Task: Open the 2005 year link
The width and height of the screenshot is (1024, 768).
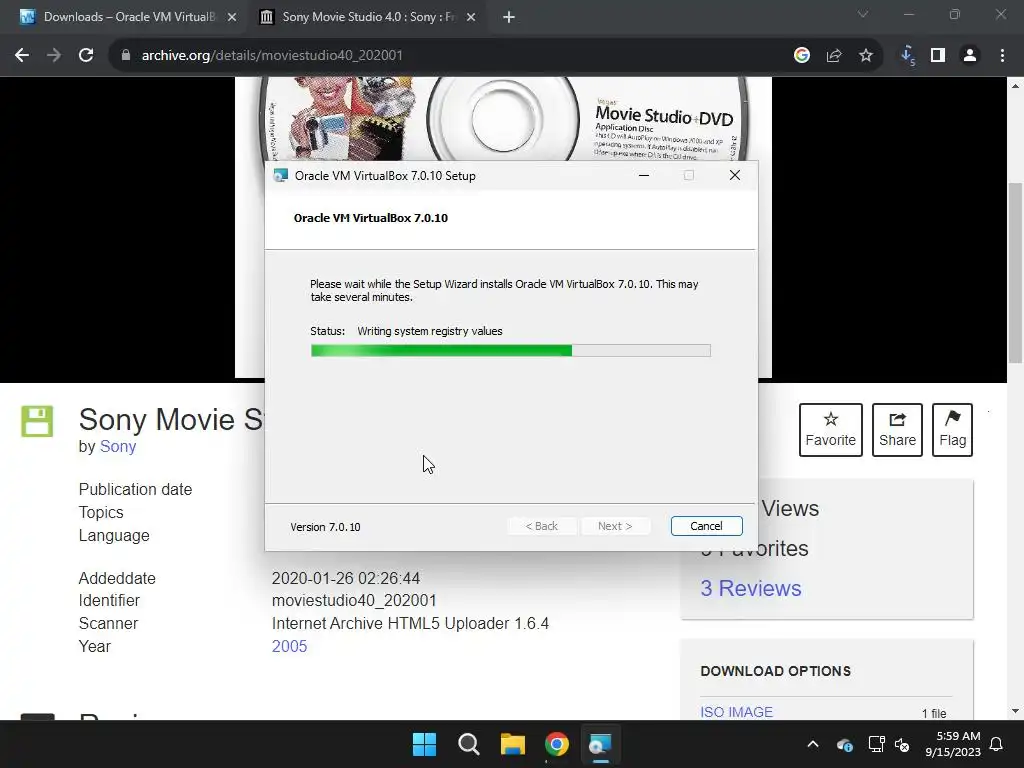Action: click(289, 646)
